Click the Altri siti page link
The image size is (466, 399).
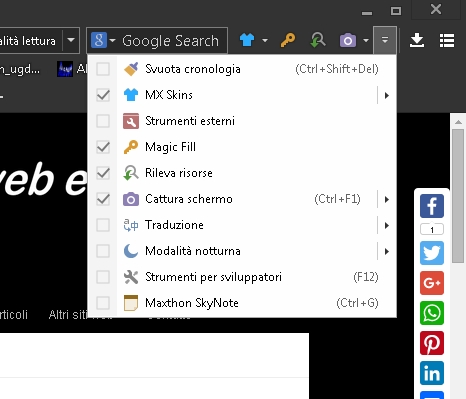point(68,315)
